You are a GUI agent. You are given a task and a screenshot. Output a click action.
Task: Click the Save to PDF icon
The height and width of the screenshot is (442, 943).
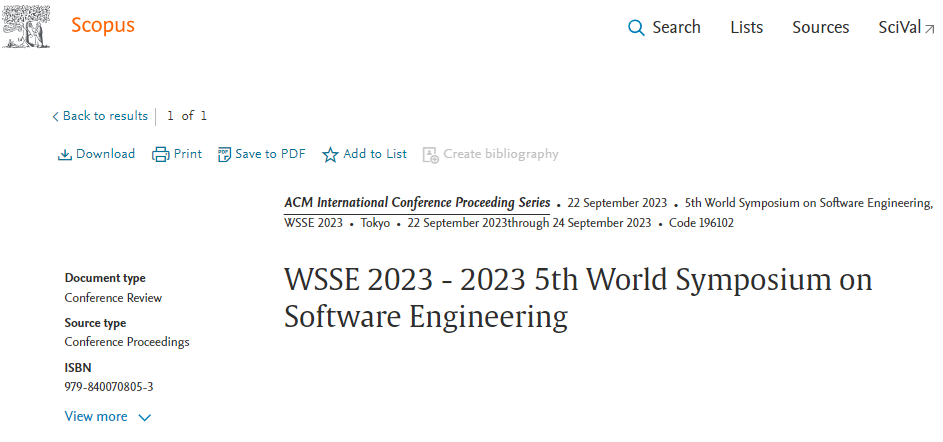(x=224, y=154)
